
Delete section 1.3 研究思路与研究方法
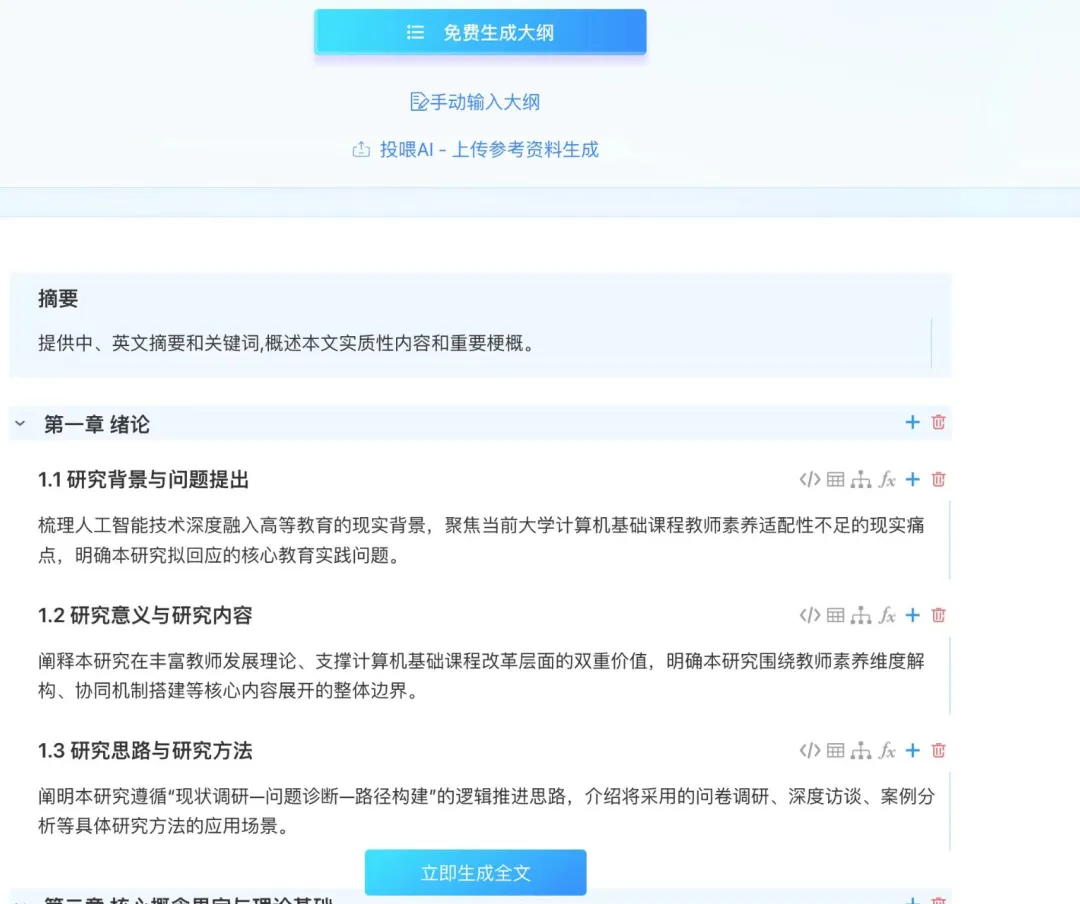click(938, 750)
